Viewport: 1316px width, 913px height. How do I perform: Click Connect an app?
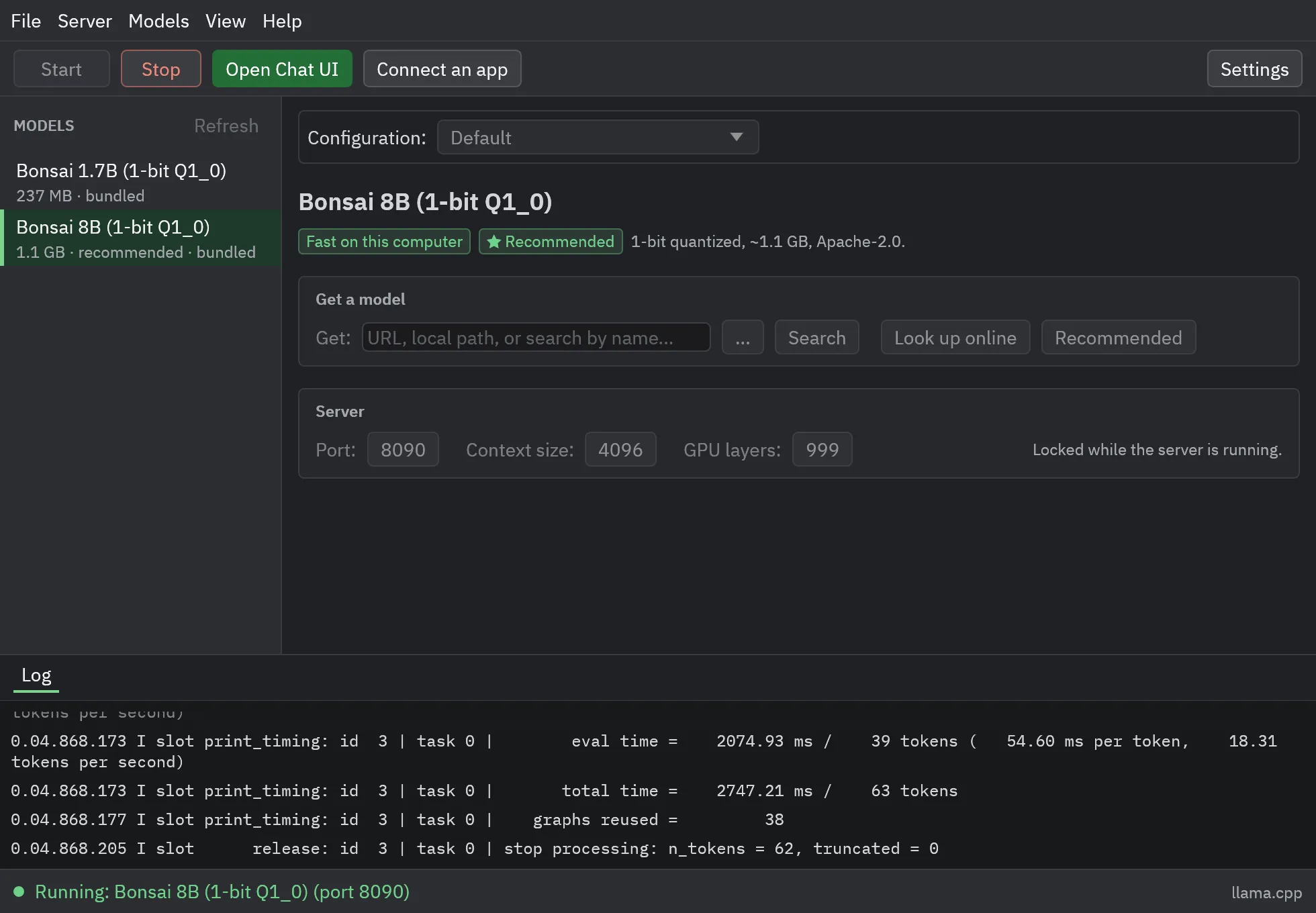click(442, 68)
